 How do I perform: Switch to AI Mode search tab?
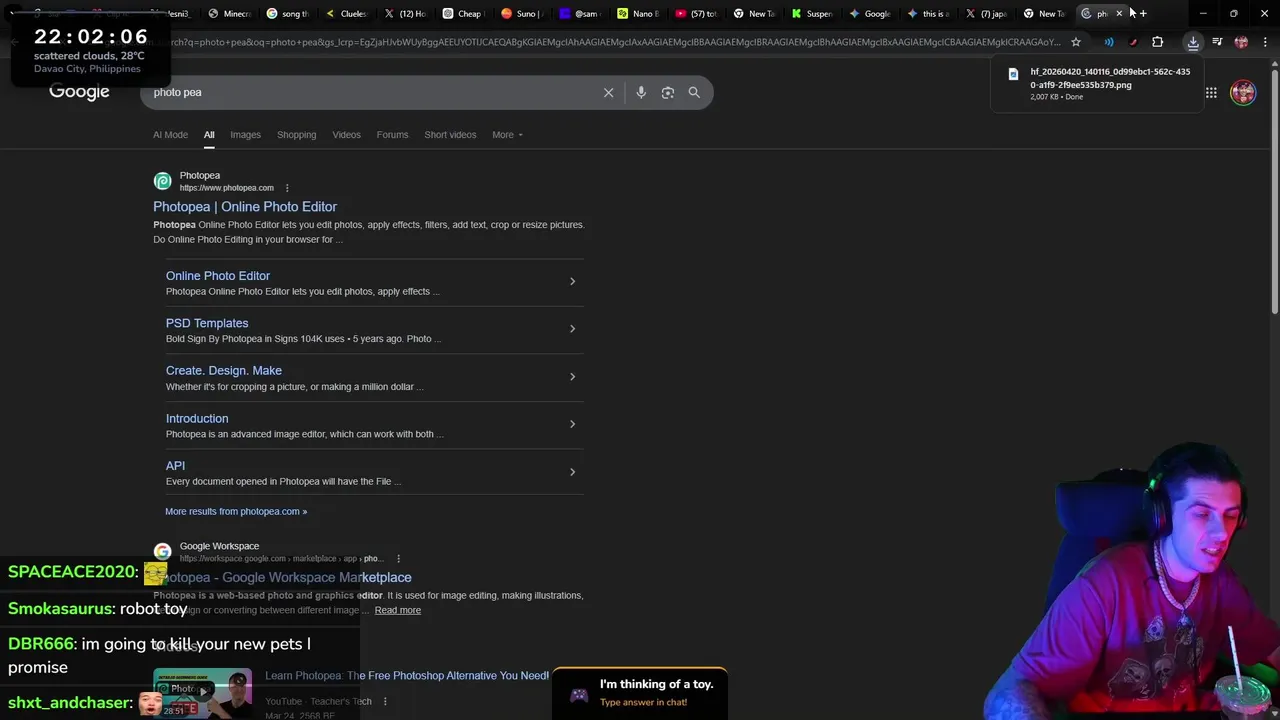tap(170, 135)
